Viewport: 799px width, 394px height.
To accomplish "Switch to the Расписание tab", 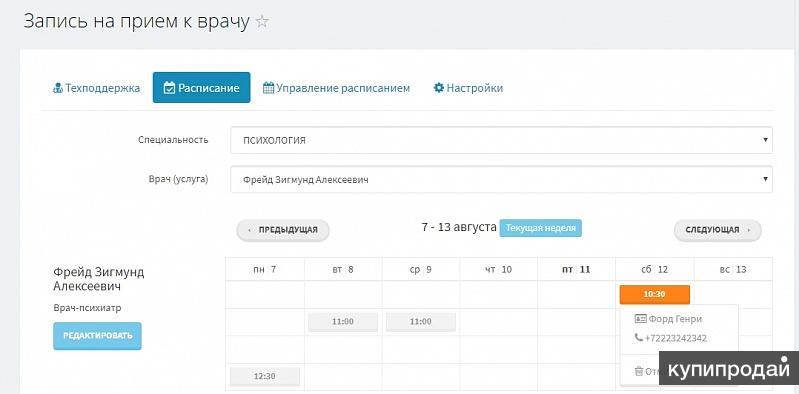I will pos(201,88).
